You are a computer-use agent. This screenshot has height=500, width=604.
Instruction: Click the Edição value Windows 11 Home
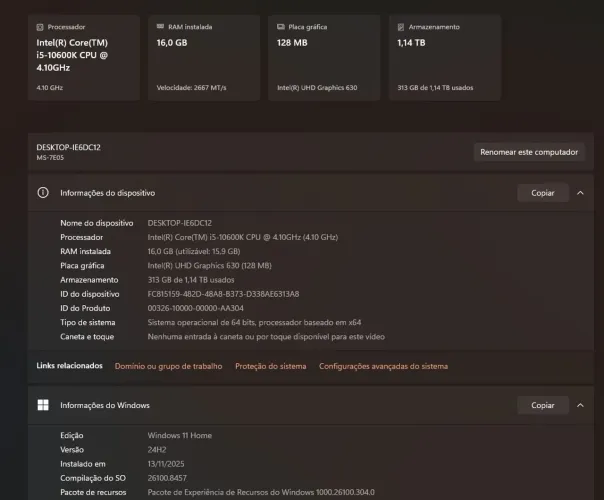point(180,435)
